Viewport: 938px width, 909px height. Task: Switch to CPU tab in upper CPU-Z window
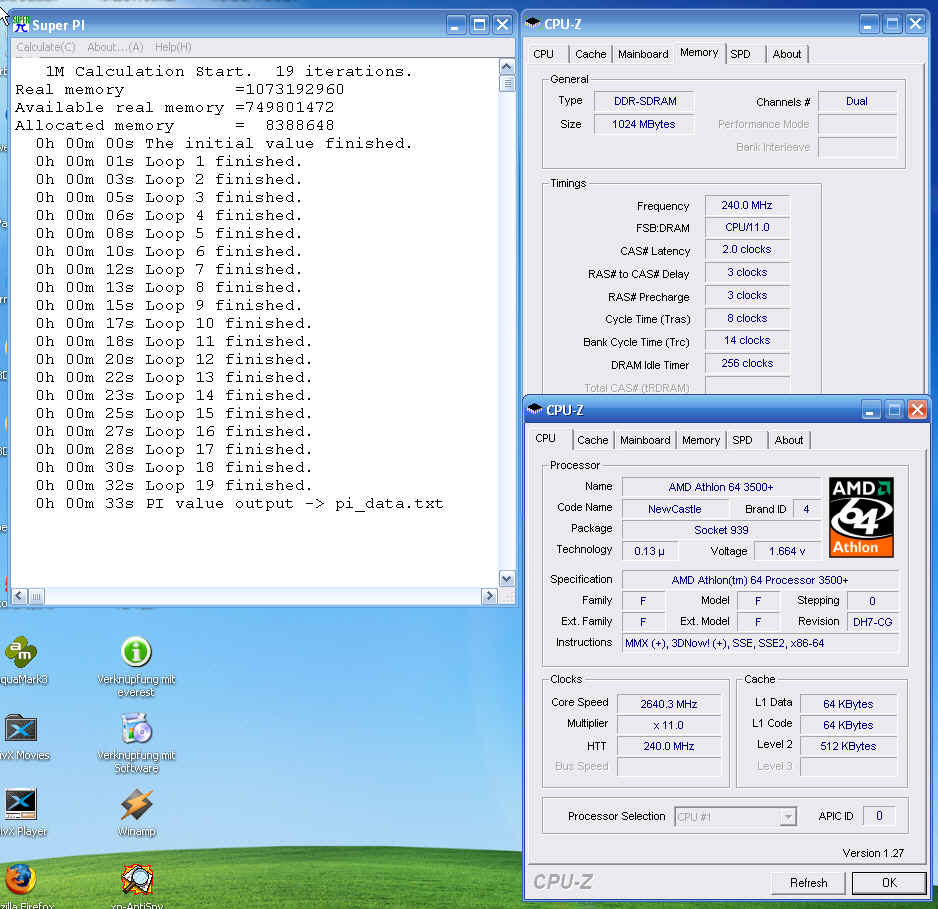543,54
